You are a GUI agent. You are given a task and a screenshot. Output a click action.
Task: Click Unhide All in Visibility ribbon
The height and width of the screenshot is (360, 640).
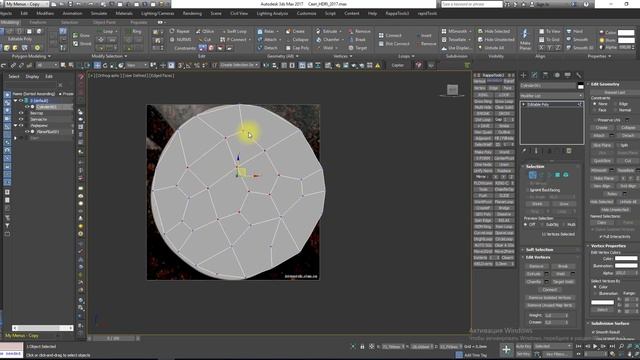[x=491, y=48]
